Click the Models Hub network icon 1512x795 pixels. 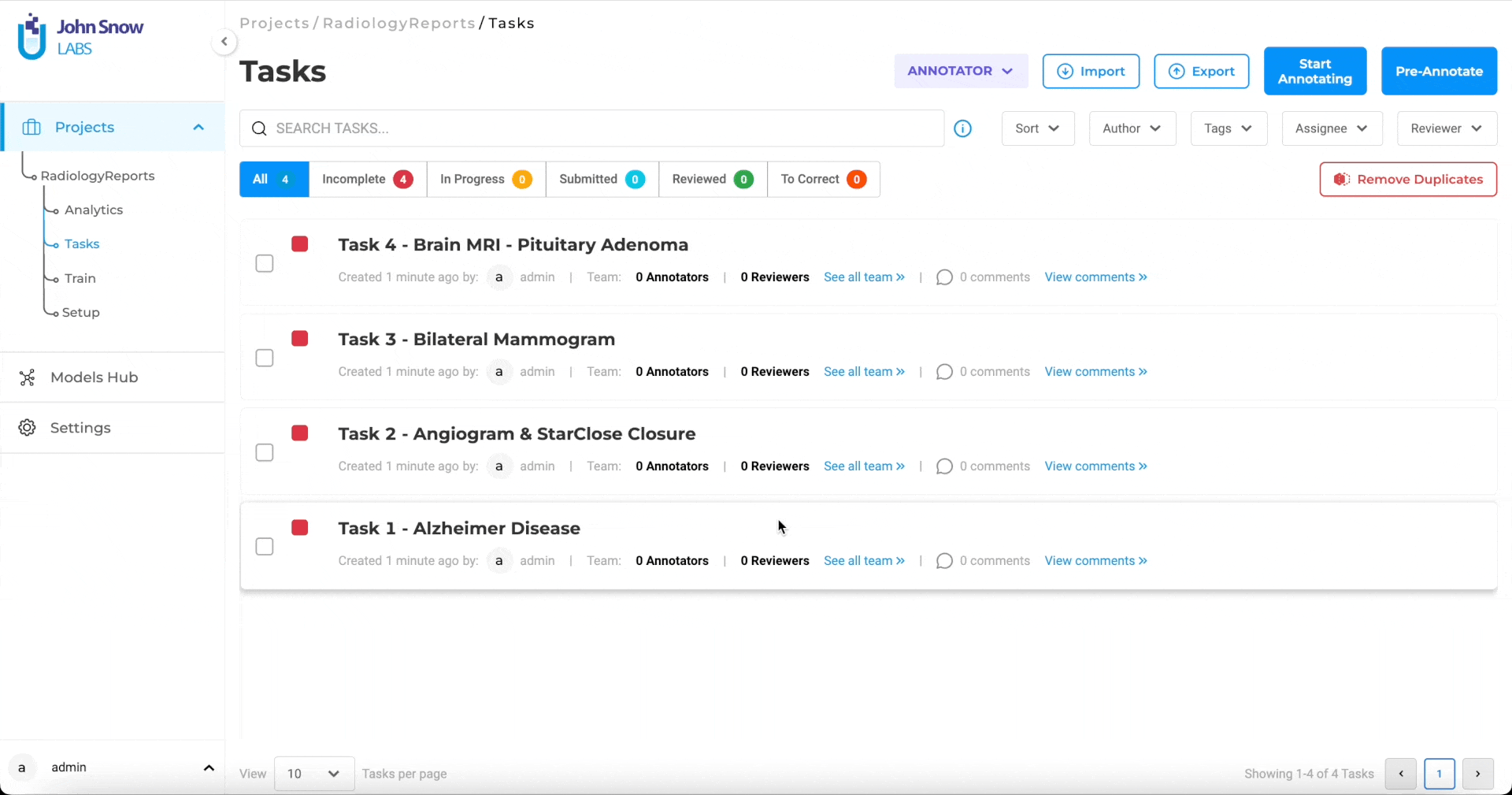(28, 377)
